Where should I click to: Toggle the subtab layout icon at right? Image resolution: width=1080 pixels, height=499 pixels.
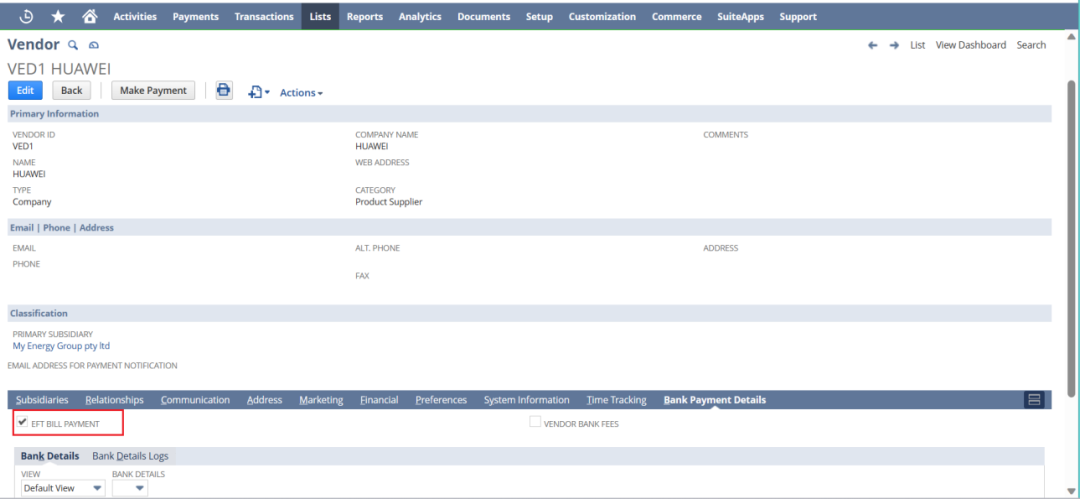pyautogui.click(x=1033, y=400)
